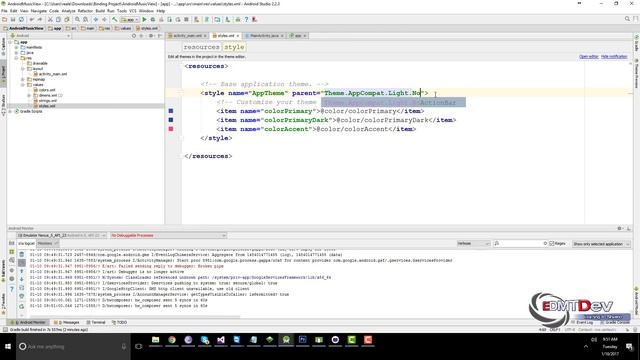
Task: Click the Save All toolbar icon
Action: pyautogui.click(x=13, y=20)
